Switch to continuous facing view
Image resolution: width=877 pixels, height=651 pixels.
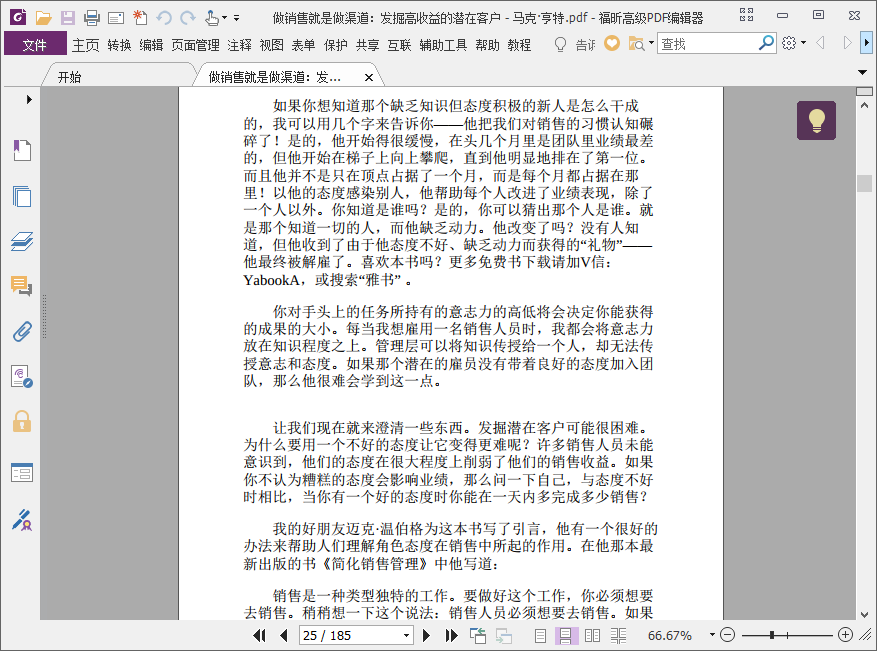[618, 636]
